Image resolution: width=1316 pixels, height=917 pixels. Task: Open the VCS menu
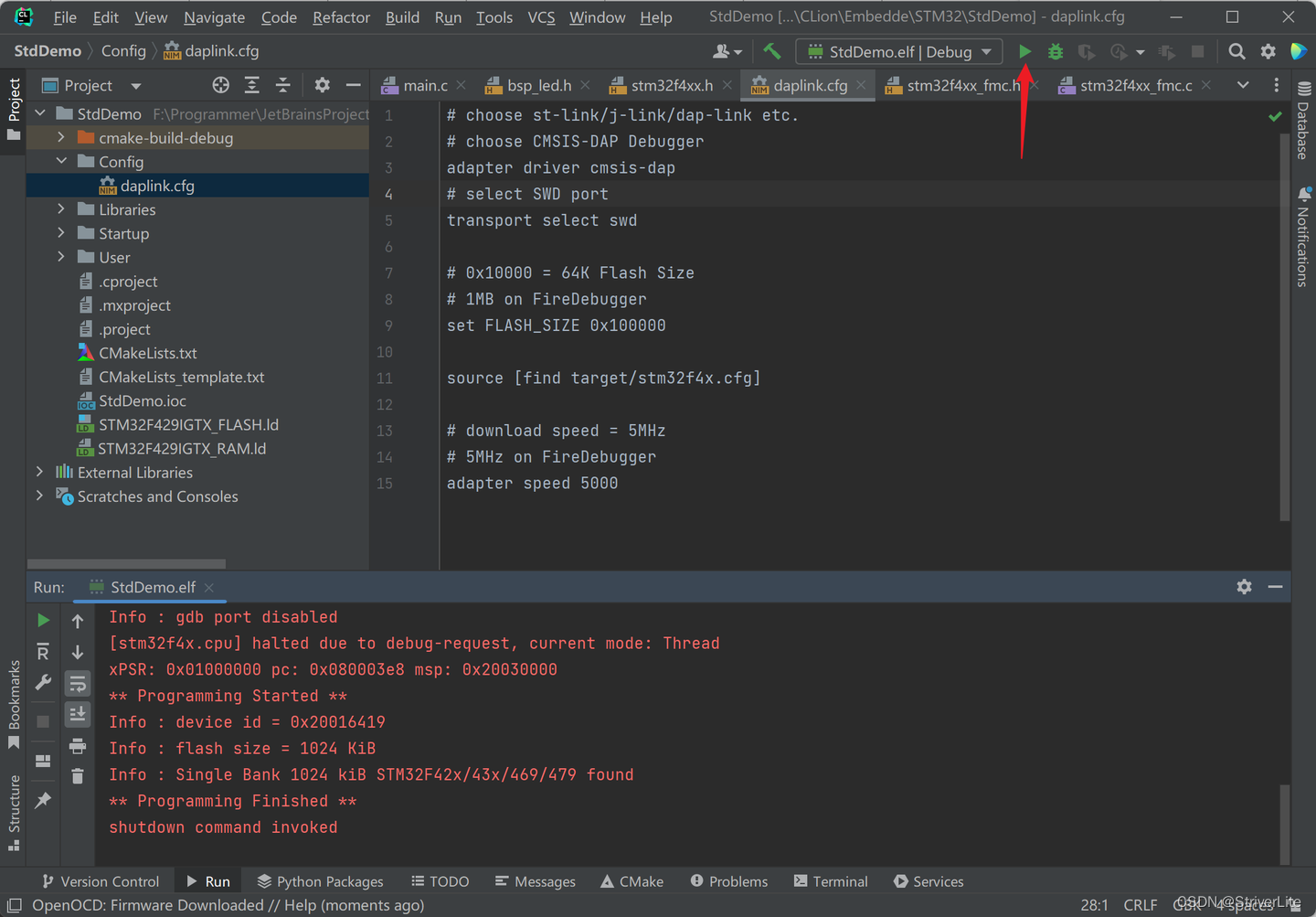[541, 17]
